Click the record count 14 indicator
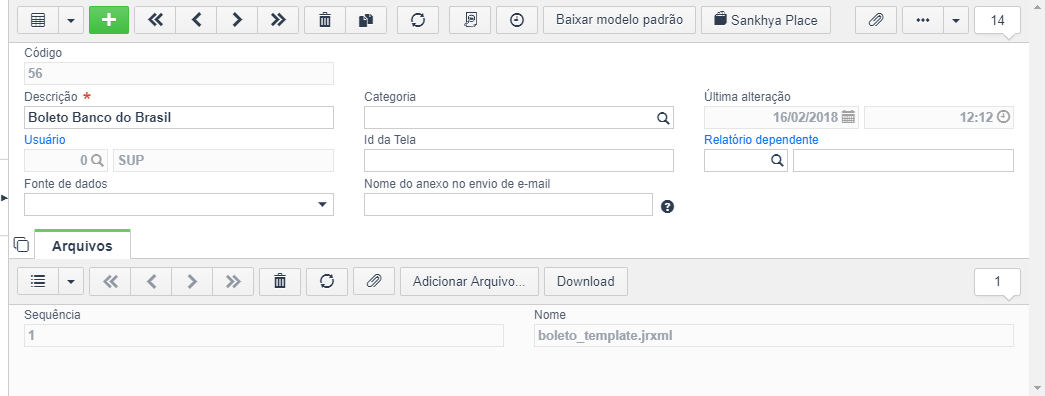 click(x=997, y=20)
